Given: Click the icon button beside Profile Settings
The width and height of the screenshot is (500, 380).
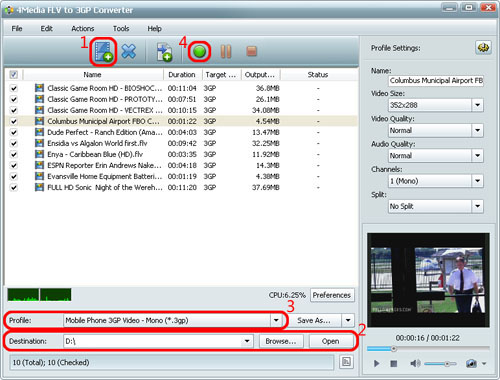Looking at the screenshot, I should 483,48.
